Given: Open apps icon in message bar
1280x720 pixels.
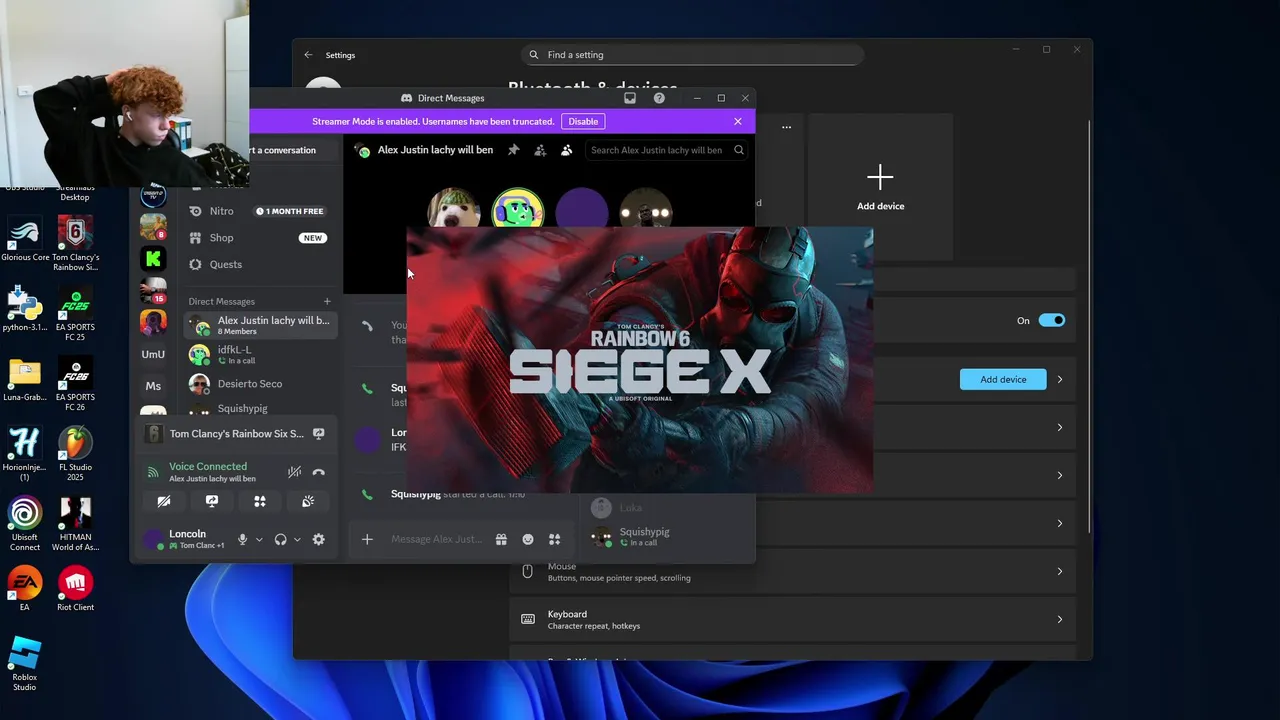Looking at the screenshot, I should 555,539.
